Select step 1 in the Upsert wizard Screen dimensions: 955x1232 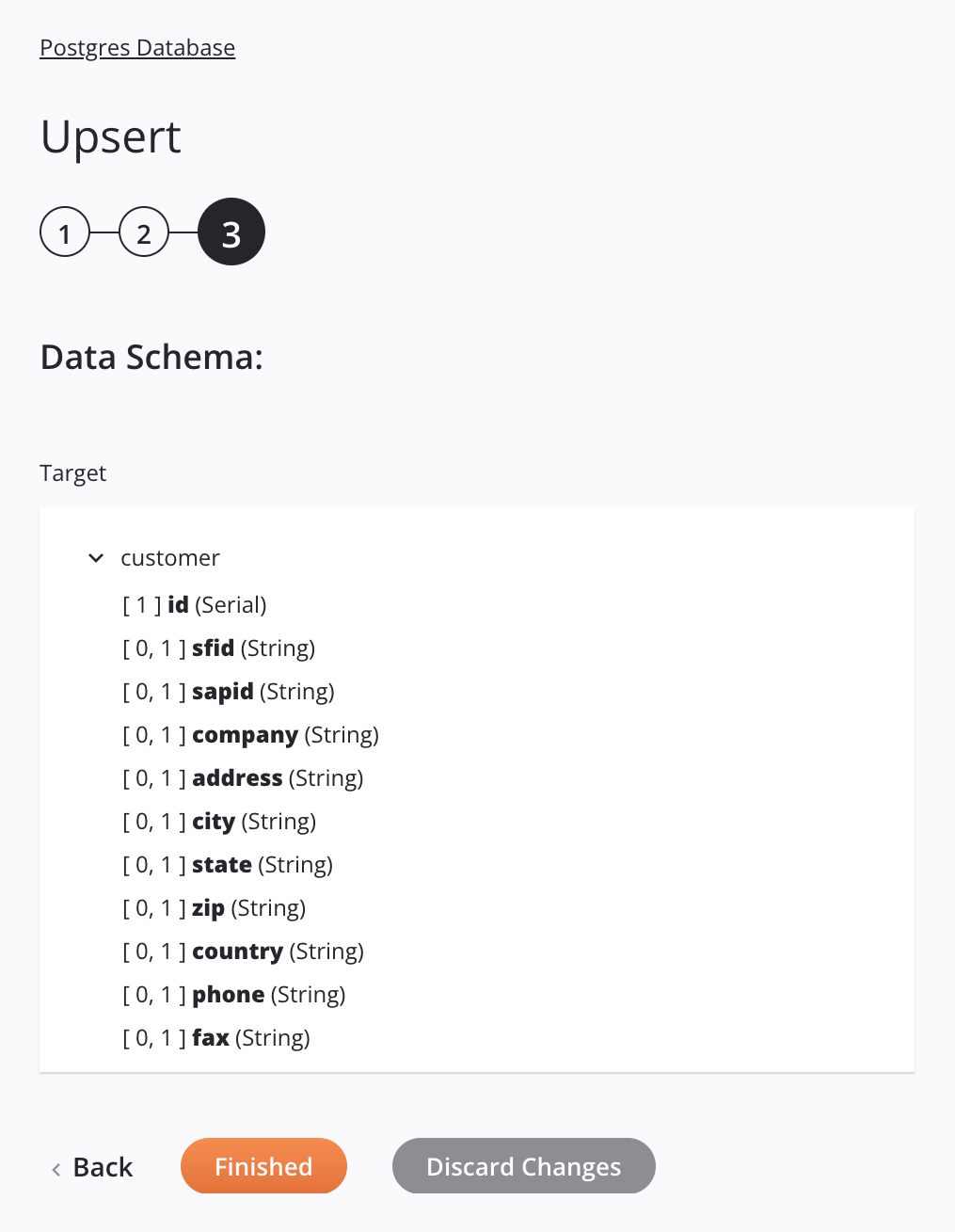(64, 232)
